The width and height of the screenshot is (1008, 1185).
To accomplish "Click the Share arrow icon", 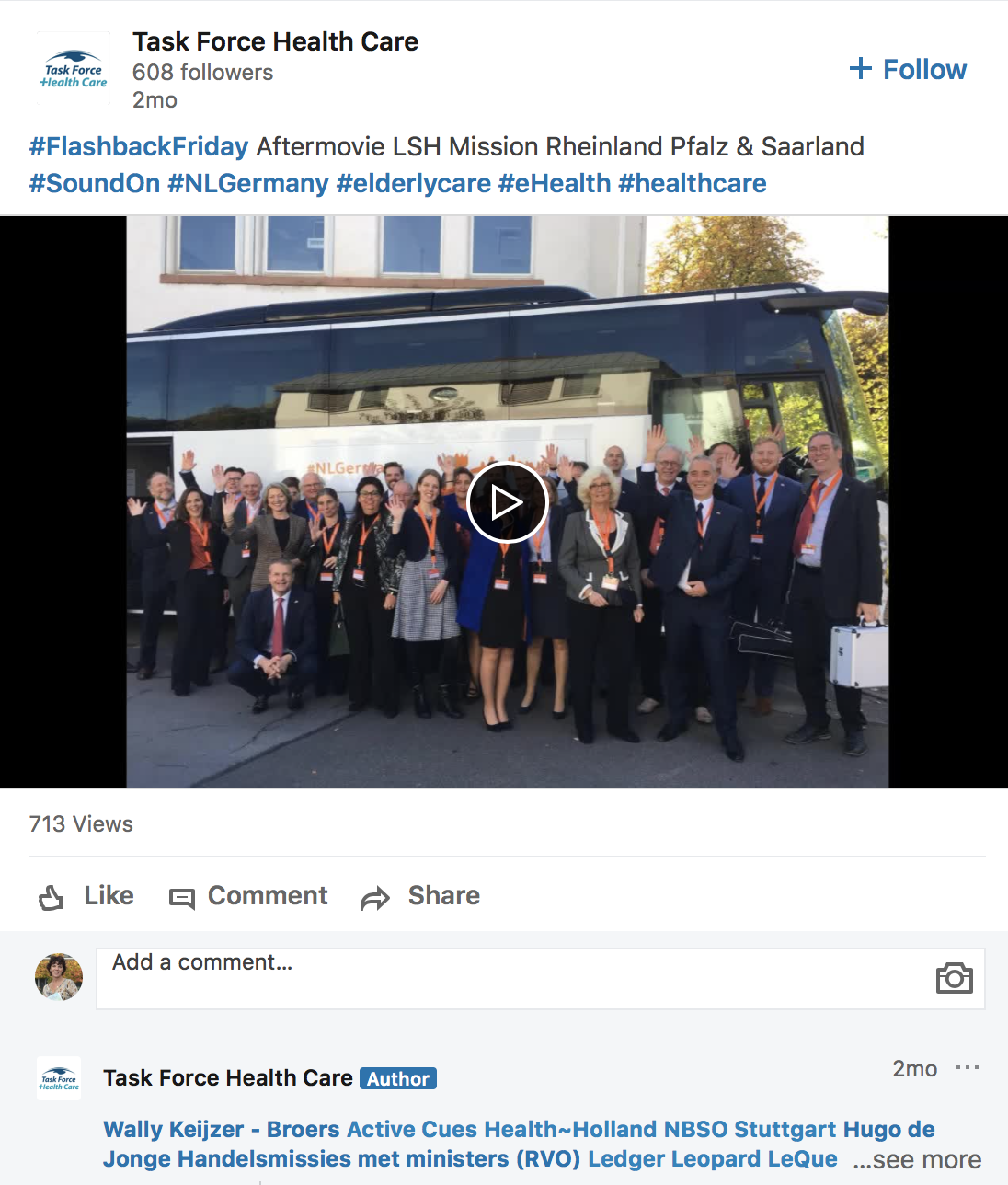I will click(x=375, y=898).
